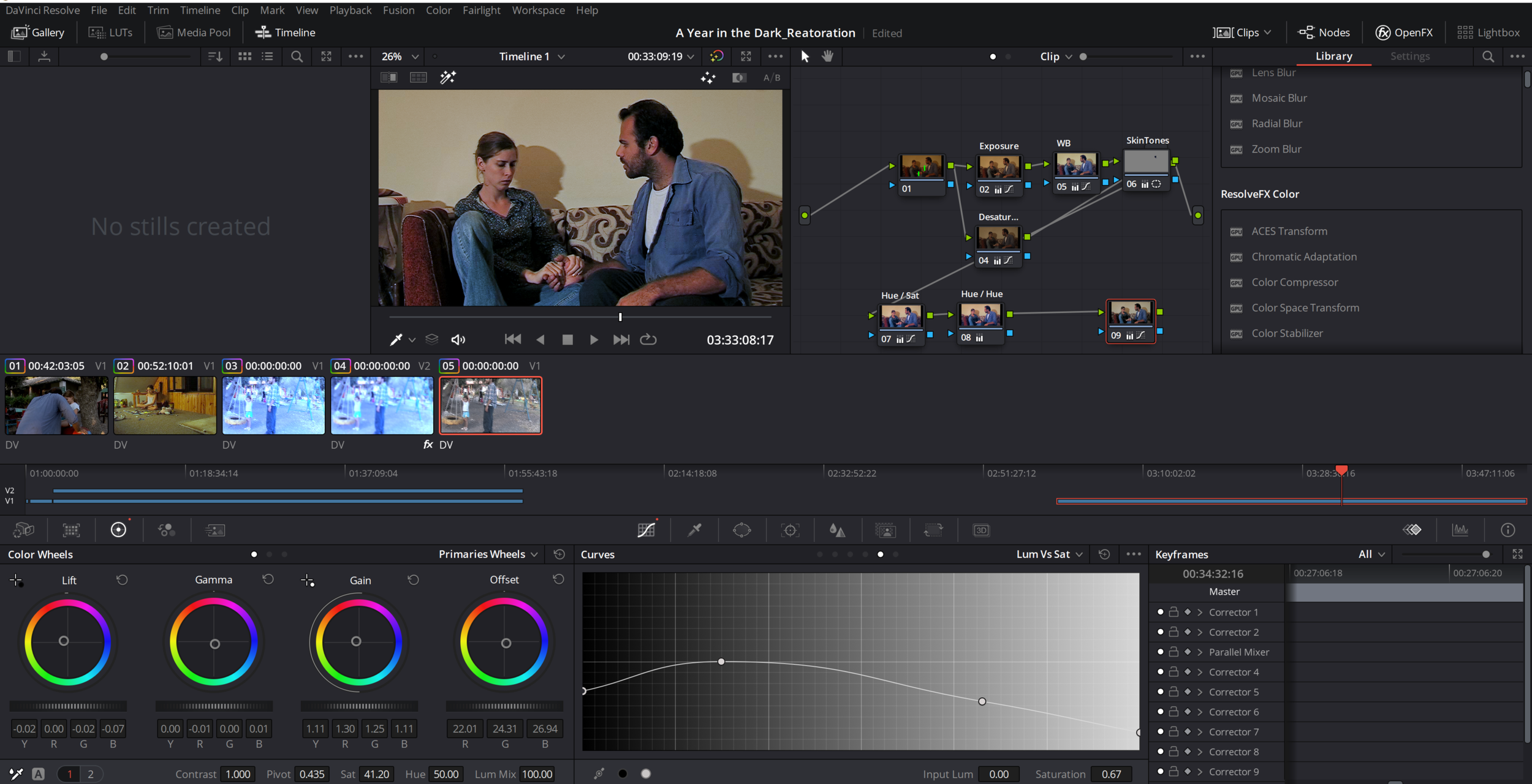The image size is (1532, 784).
Task: Search the OpenFX library
Action: click(1487, 56)
